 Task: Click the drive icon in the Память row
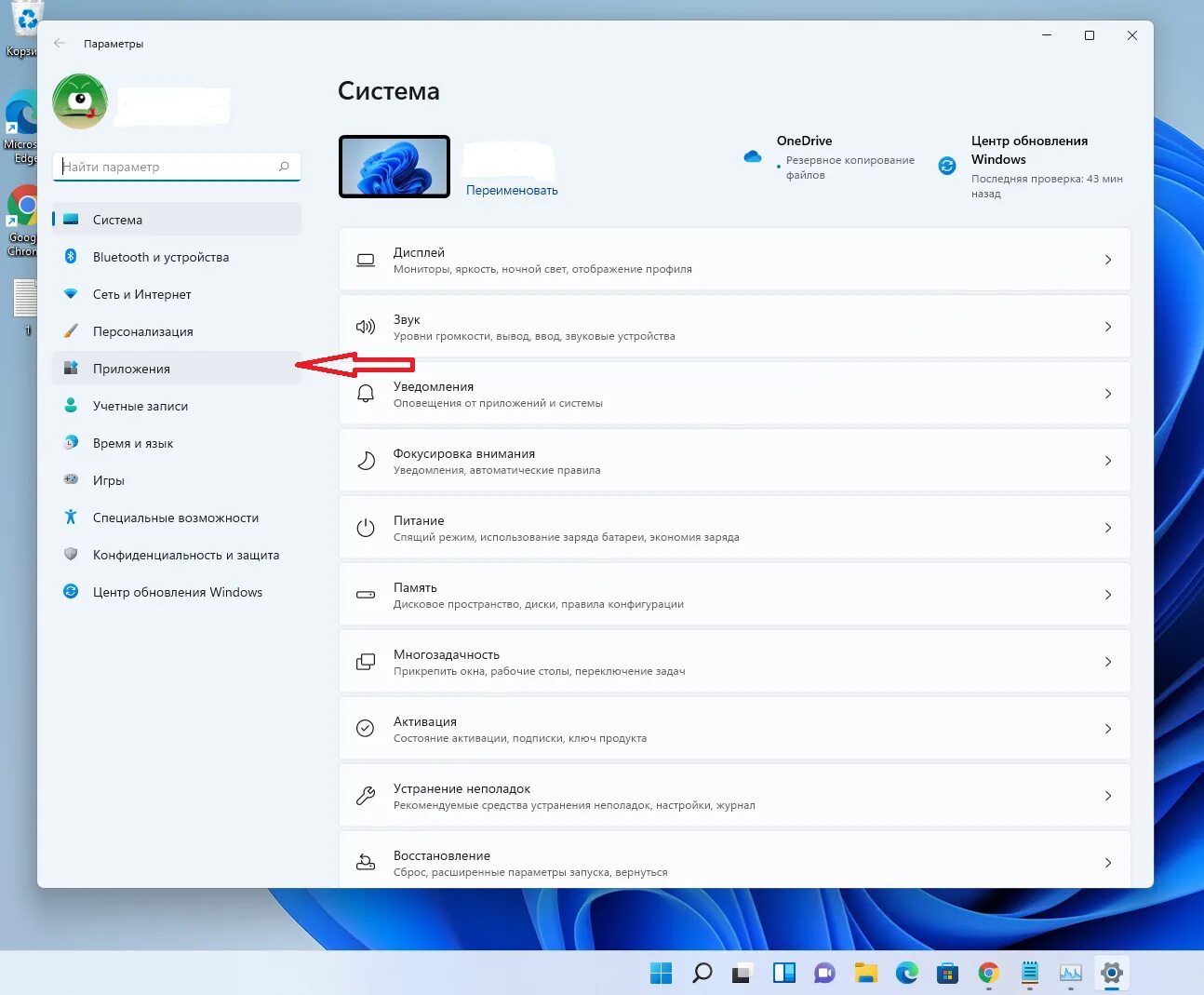(366, 595)
